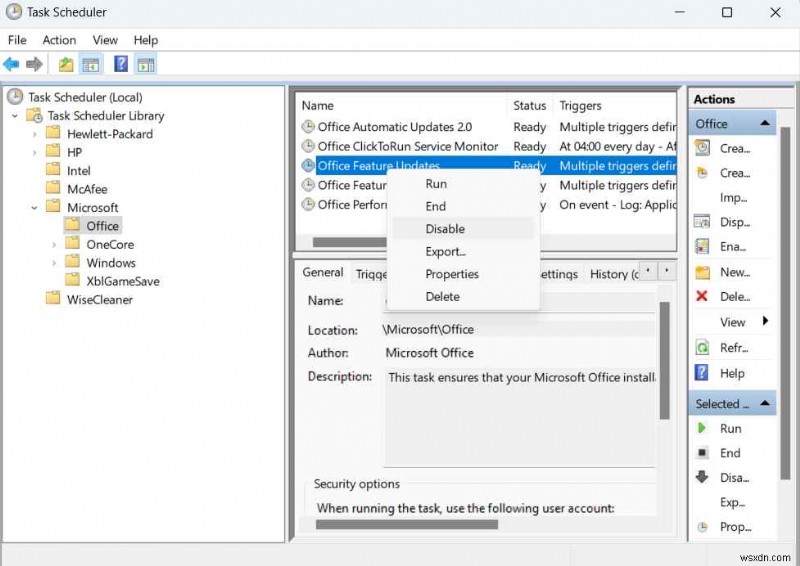Open the View submenu arrow in Actions
This screenshot has height=566, width=800.
[x=765, y=321]
